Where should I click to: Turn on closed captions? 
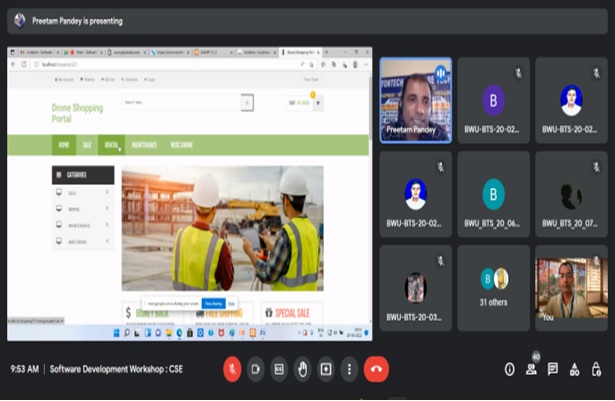point(279,369)
